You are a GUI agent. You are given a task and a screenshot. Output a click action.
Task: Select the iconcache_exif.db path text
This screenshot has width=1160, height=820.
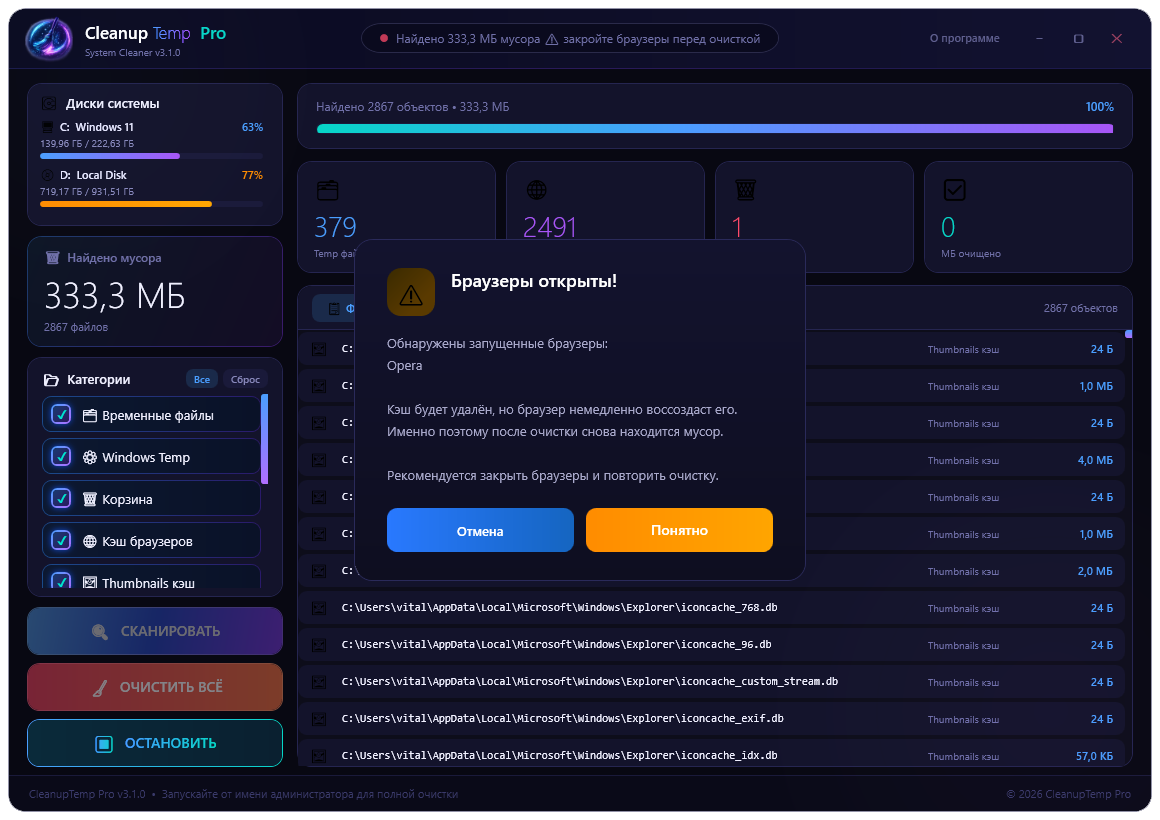[562, 719]
